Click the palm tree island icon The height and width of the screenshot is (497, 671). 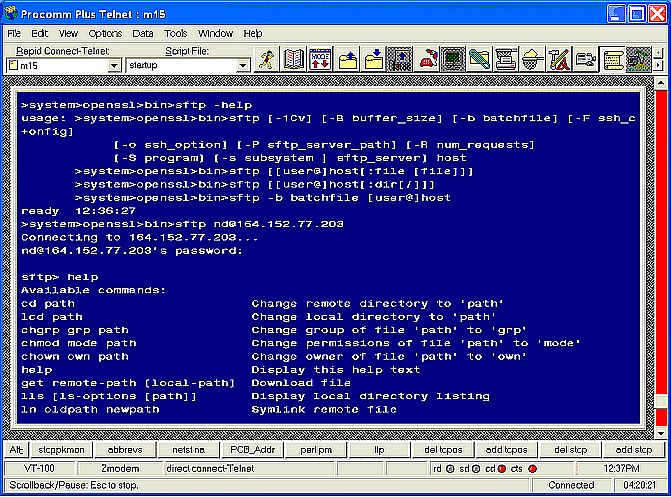[x=639, y=60]
